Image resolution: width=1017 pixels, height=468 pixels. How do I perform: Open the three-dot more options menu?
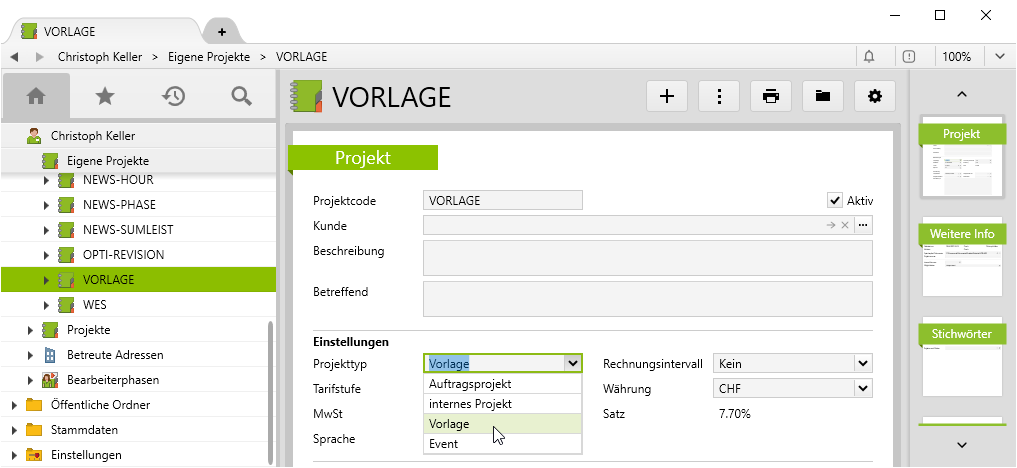719,96
